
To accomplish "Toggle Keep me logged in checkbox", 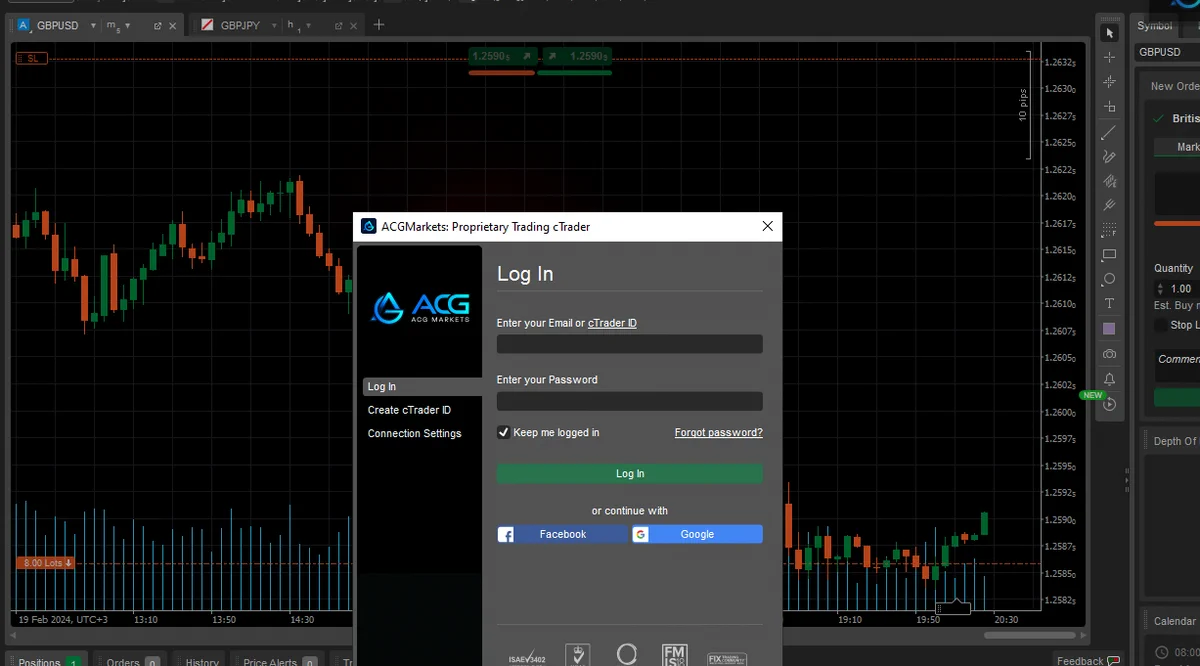I will 504,433.
